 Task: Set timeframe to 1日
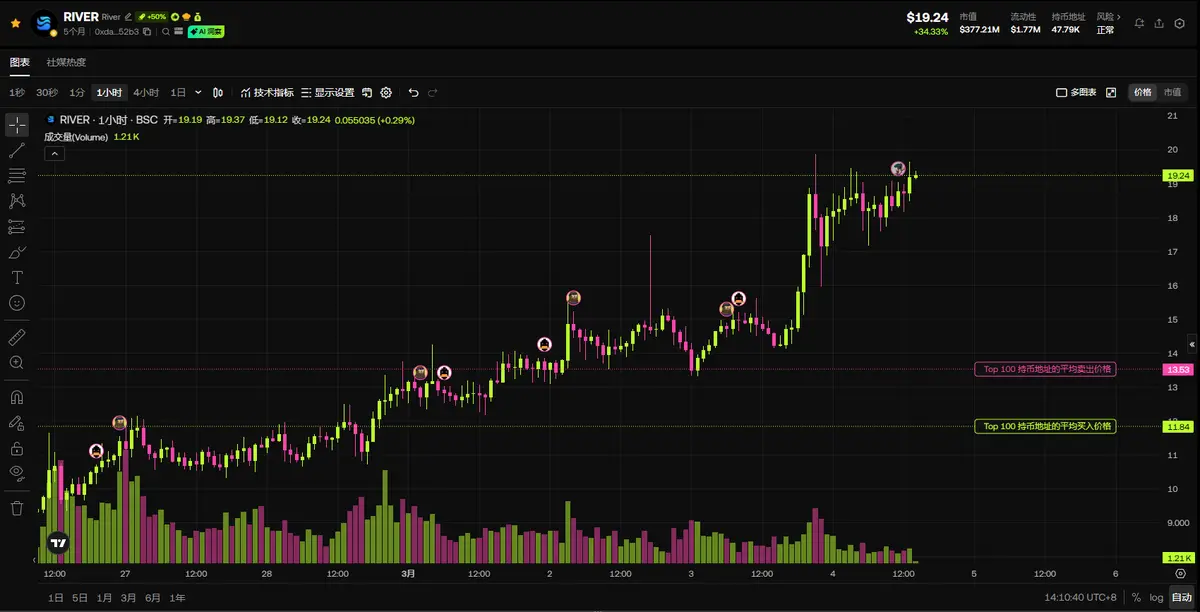click(178, 92)
